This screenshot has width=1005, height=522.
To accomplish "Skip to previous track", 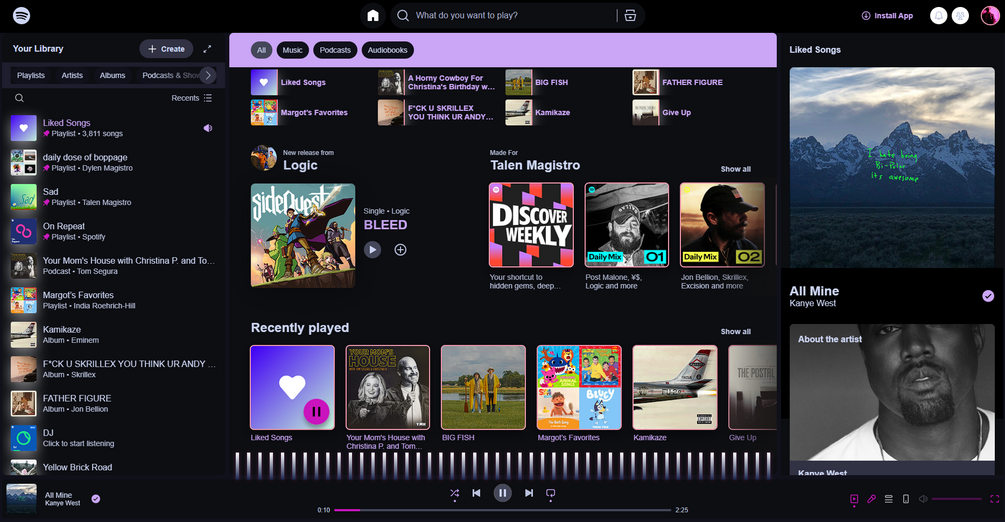I will pyautogui.click(x=476, y=493).
